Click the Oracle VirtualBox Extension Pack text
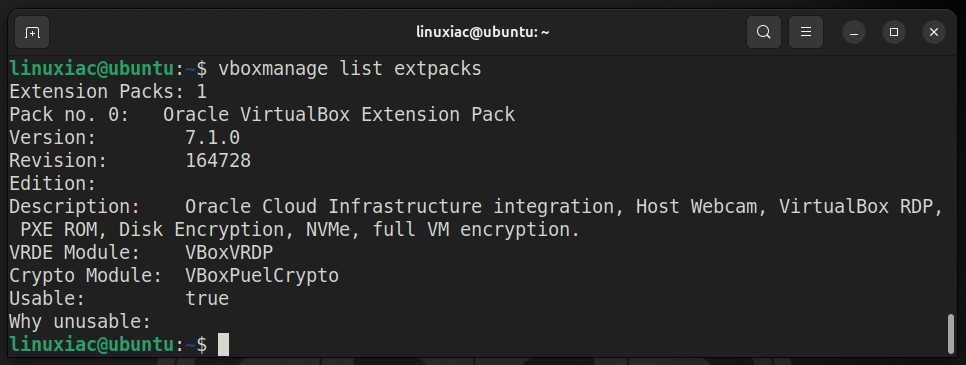Image resolution: width=966 pixels, height=365 pixels. [339, 114]
